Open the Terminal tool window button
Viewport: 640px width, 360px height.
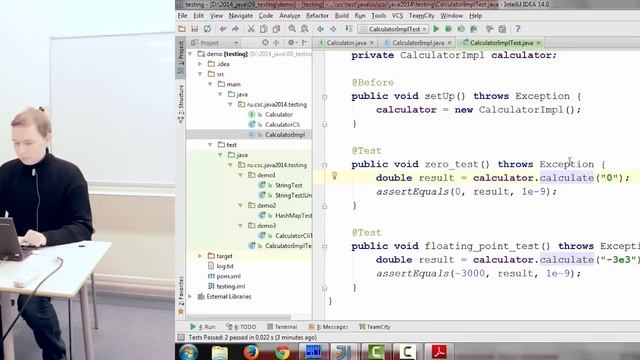point(282,327)
